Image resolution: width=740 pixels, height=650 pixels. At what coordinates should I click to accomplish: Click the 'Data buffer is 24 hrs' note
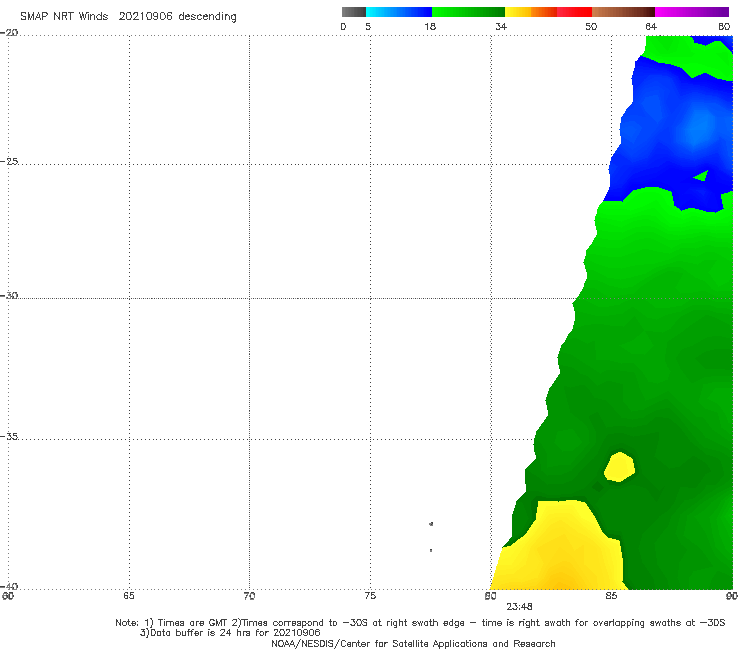[x=230, y=633]
